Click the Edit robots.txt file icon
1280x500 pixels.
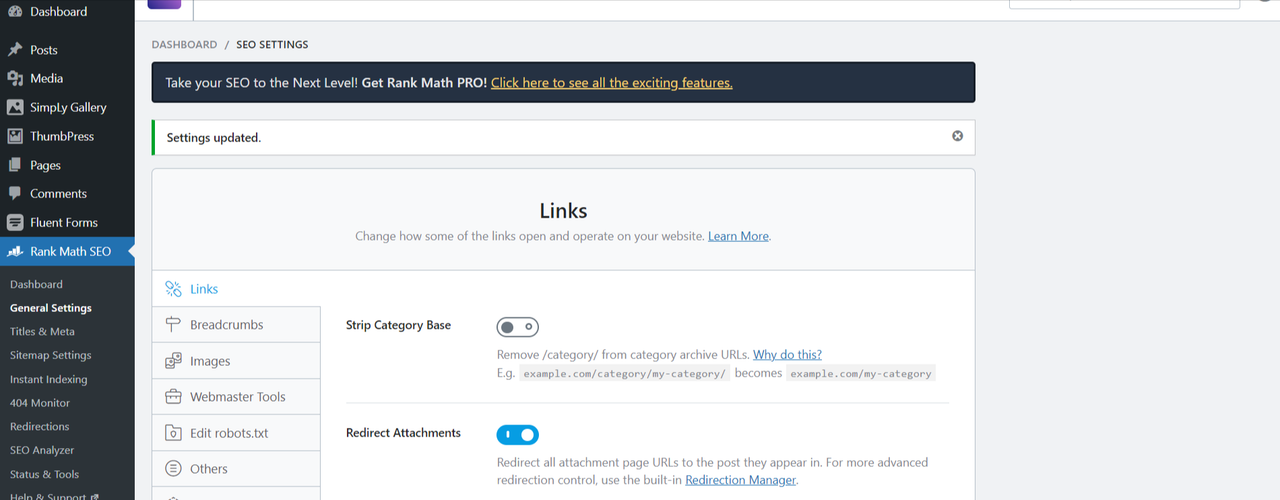(173, 433)
